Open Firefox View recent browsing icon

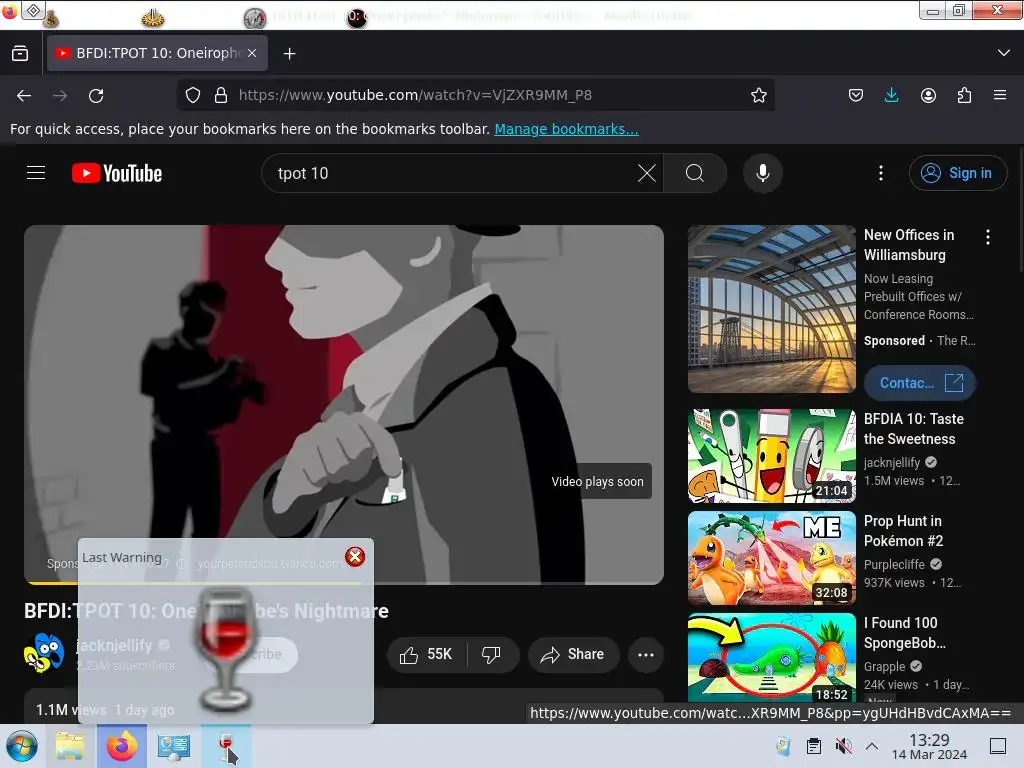(x=20, y=53)
